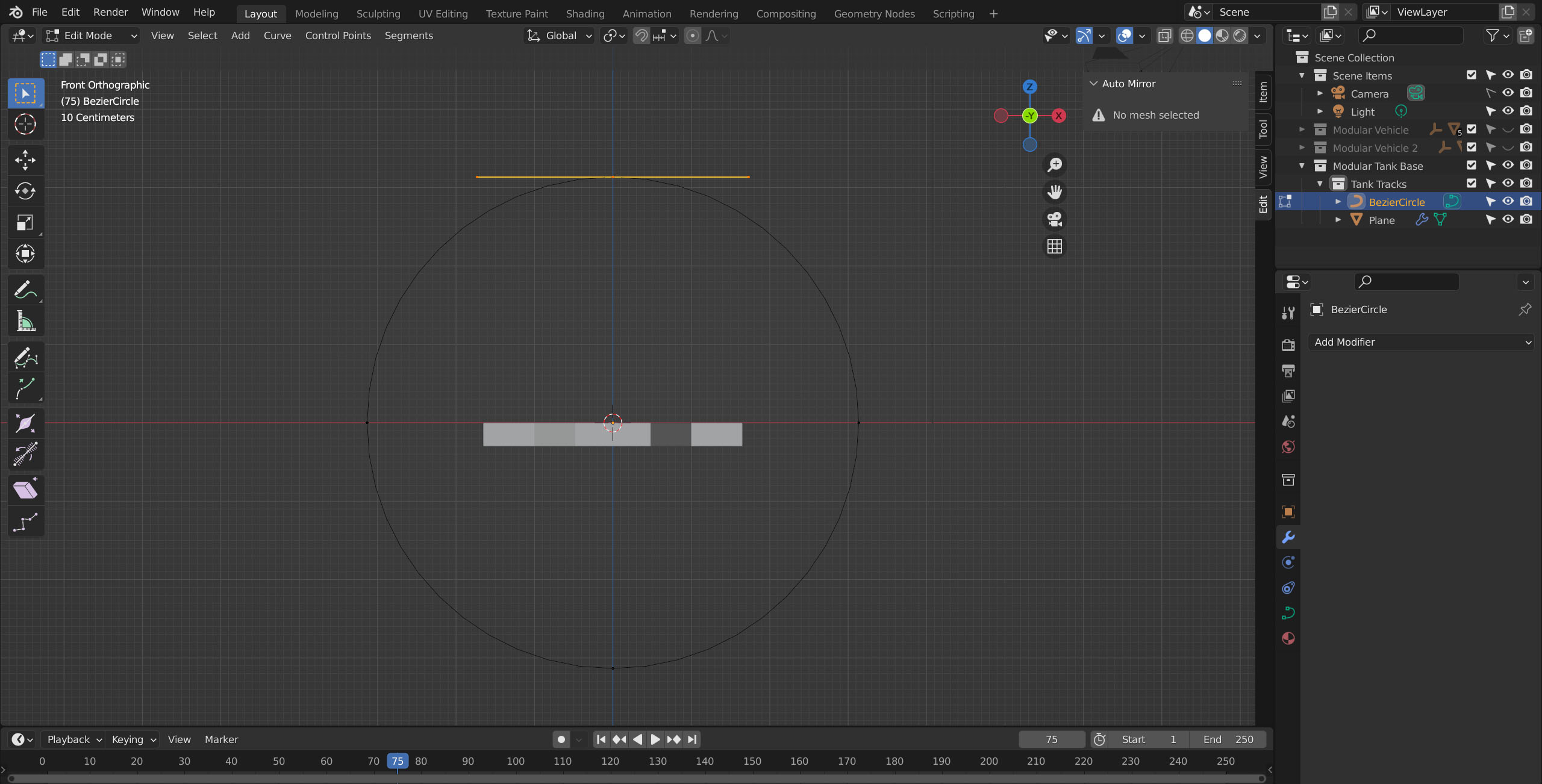The height and width of the screenshot is (784, 1542).
Task: Open the Render properties tab
Action: pos(1288,345)
